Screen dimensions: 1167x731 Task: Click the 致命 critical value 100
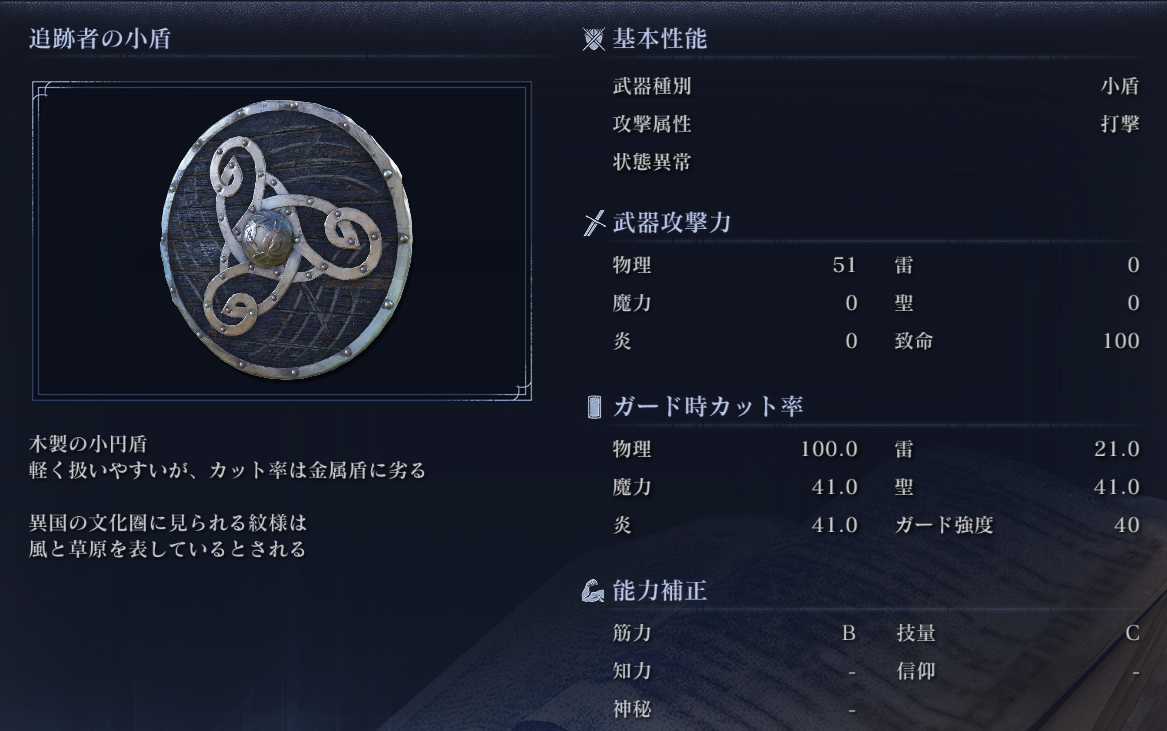click(x=1121, y=341)
